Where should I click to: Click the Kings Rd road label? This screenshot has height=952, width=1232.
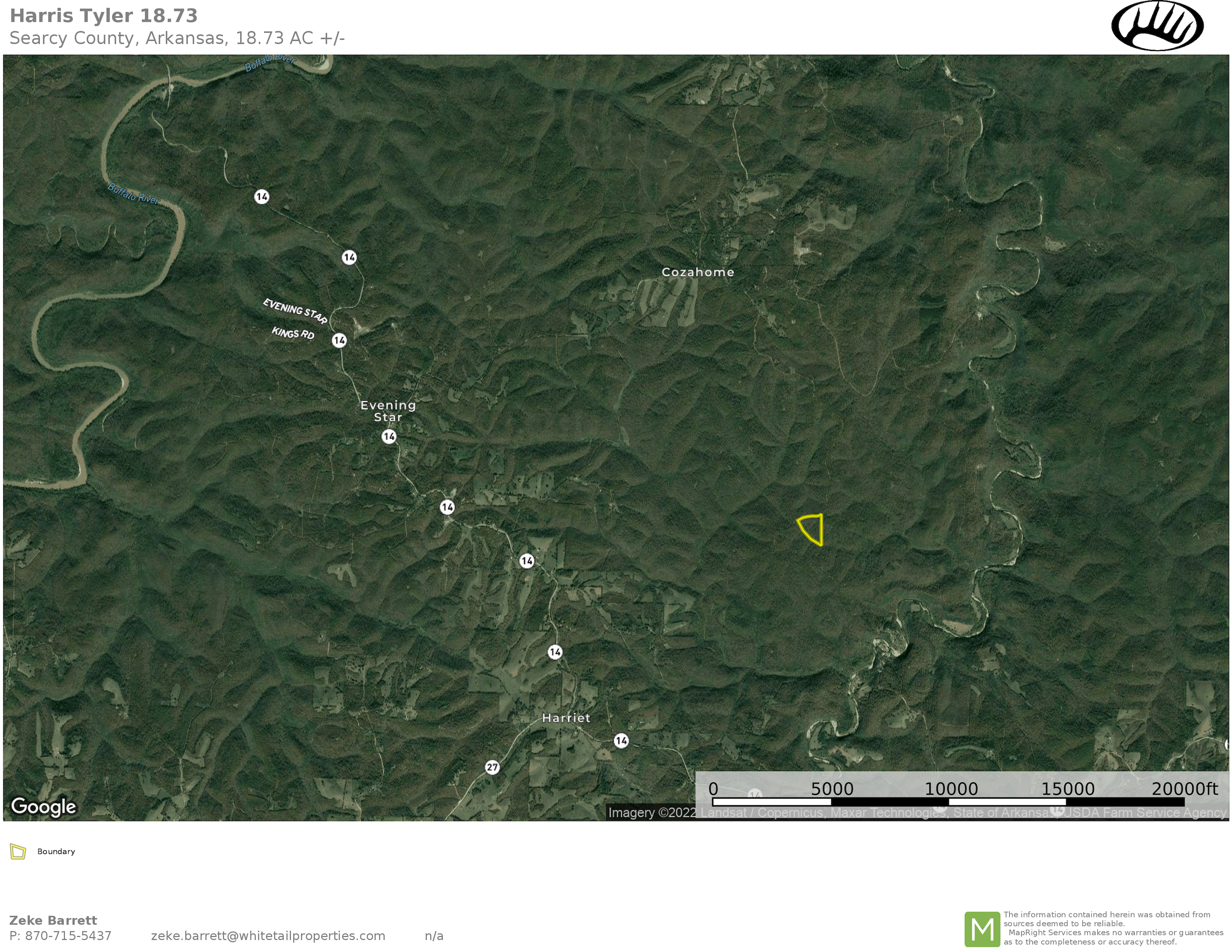pyautogui.click(x=293, y=333)
